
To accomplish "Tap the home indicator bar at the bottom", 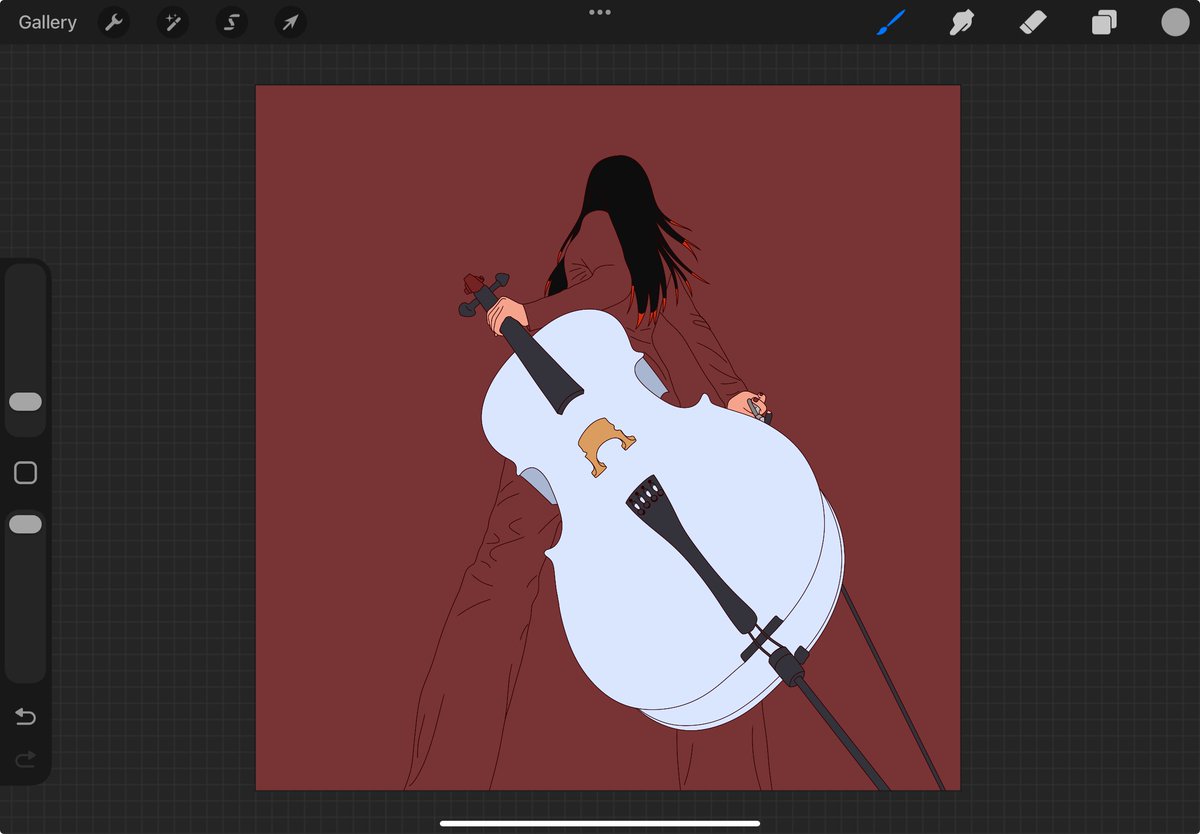I will tap(600, 824).
